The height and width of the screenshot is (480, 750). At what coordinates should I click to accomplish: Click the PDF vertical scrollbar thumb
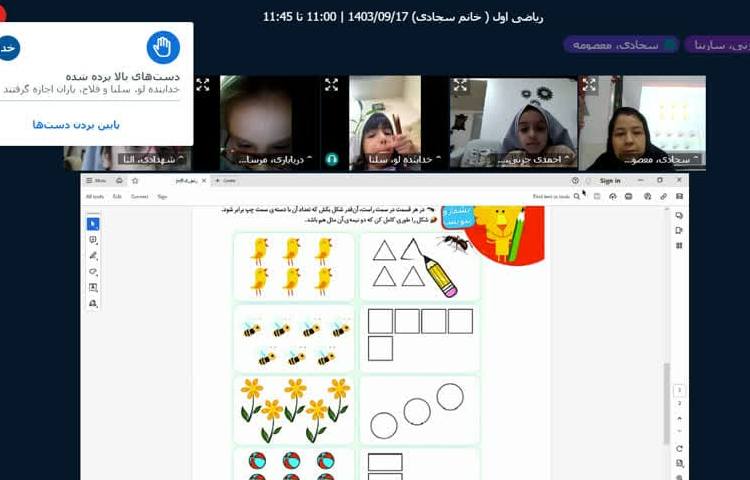pyautogui.click(x=667, y=404)
